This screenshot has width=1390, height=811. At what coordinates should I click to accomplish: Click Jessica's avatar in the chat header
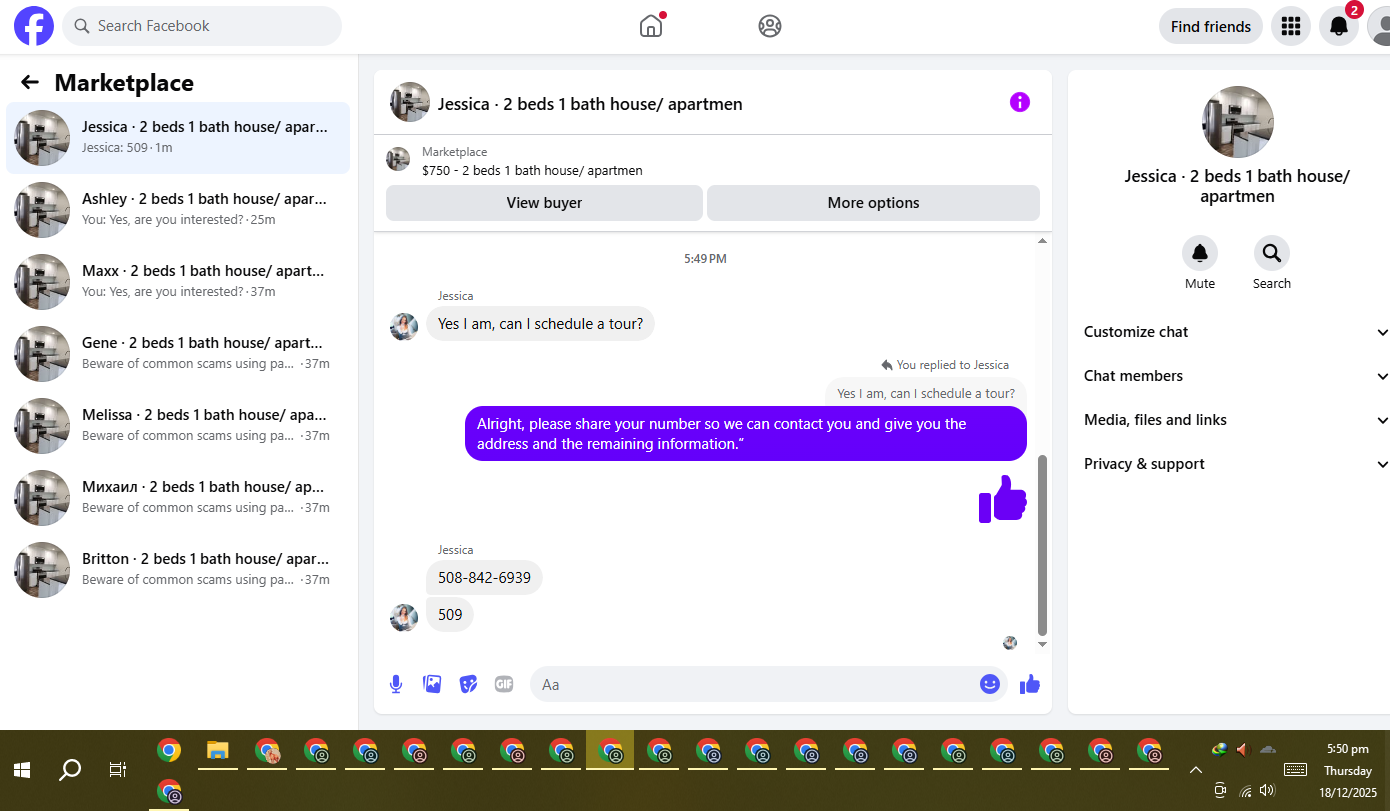[x=410, y=102]
